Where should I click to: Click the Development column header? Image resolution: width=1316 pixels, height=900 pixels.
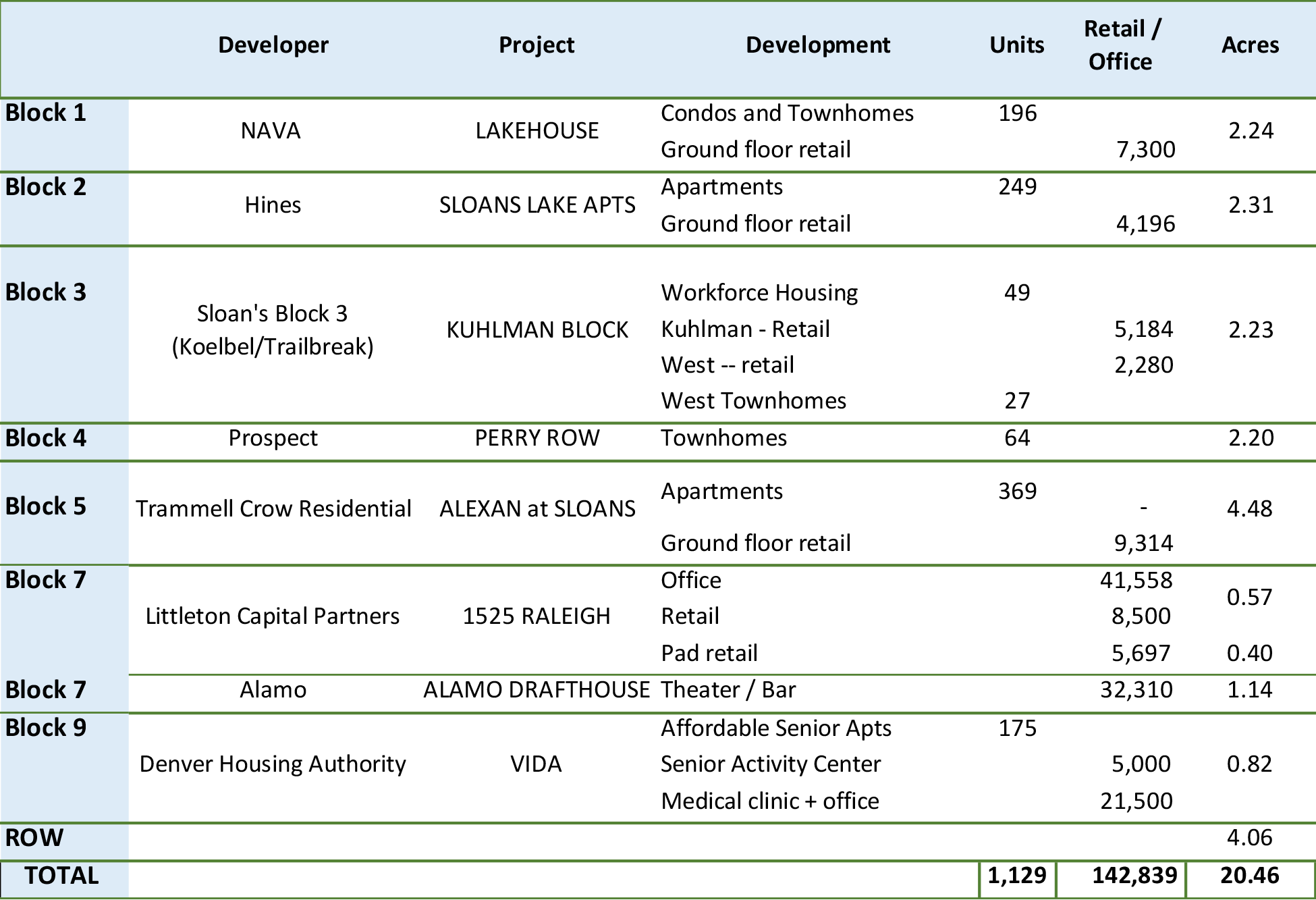818,45
